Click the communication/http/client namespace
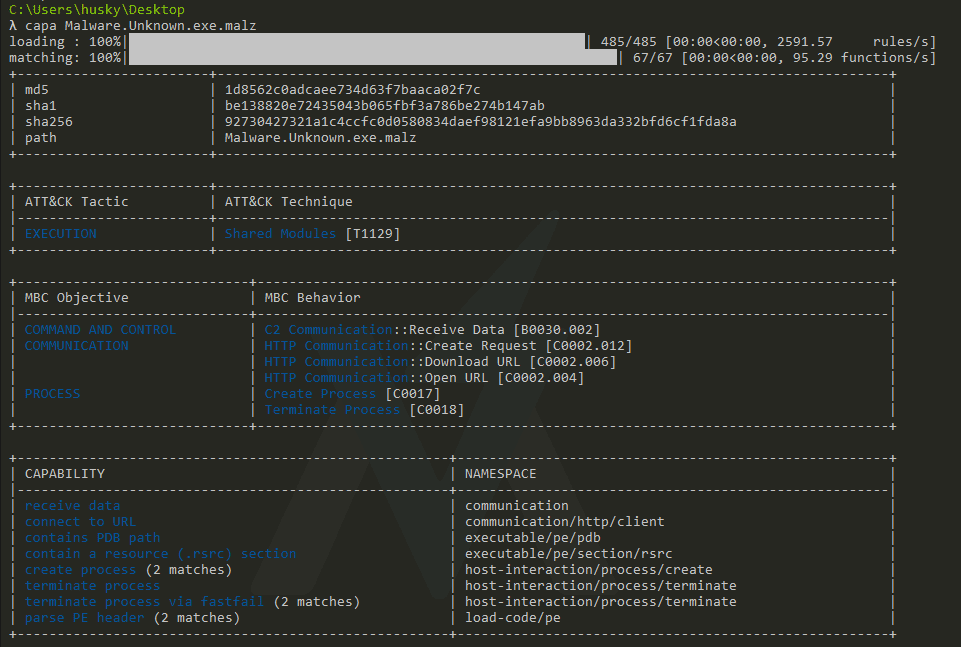The height and width of the screenshot is (647, 961). tap(564, 521)
